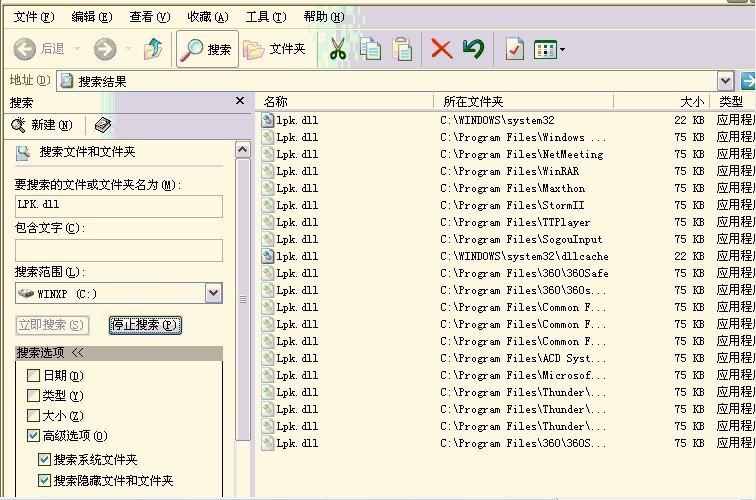Sort results by 类型 column header
Image resolution: width=756 pixels, height=500 pixels.
pos(732,102)
